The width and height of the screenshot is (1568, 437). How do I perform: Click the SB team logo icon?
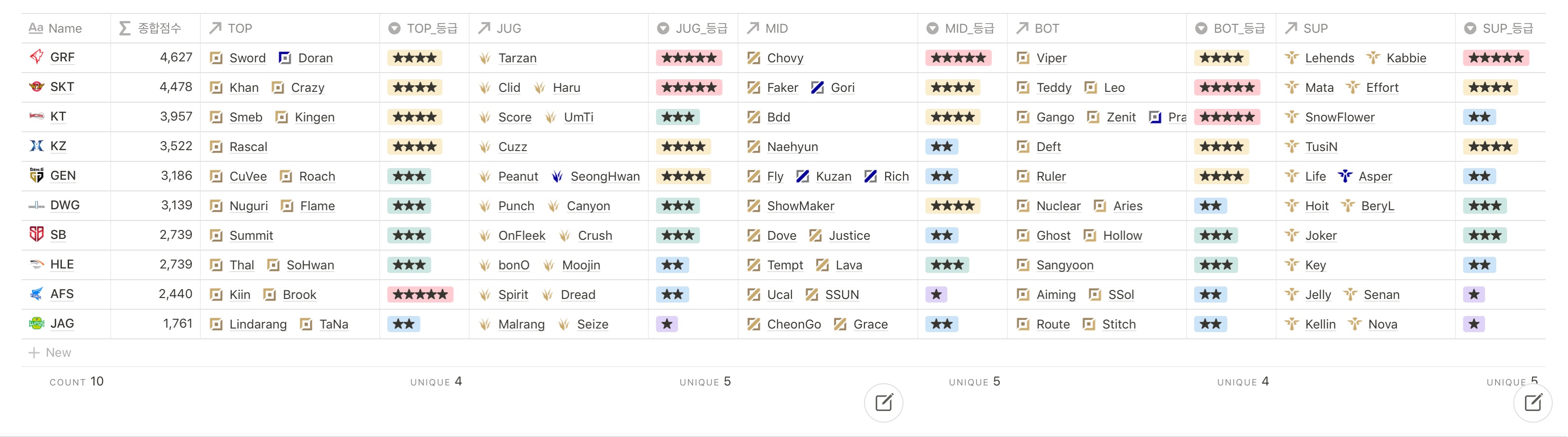coord(36,234)
